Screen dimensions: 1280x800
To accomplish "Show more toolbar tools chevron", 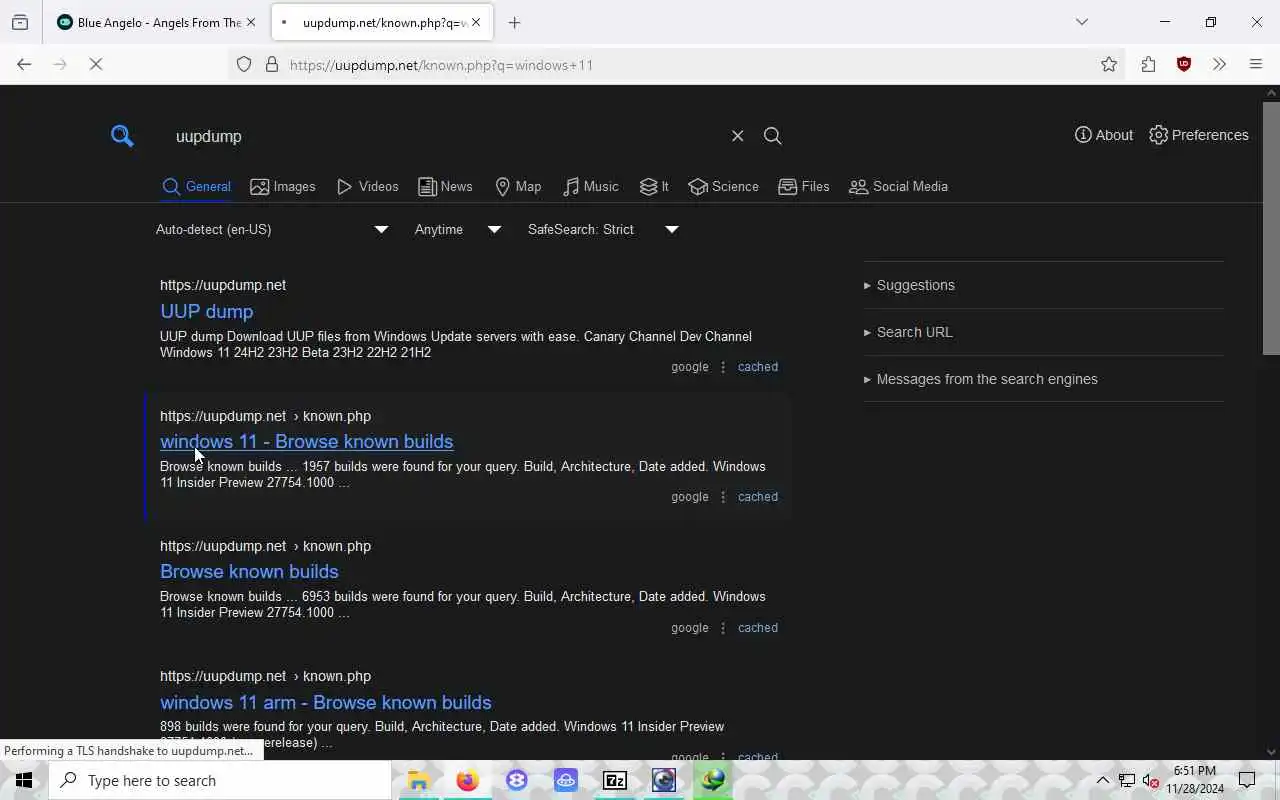I will 1219,64.
